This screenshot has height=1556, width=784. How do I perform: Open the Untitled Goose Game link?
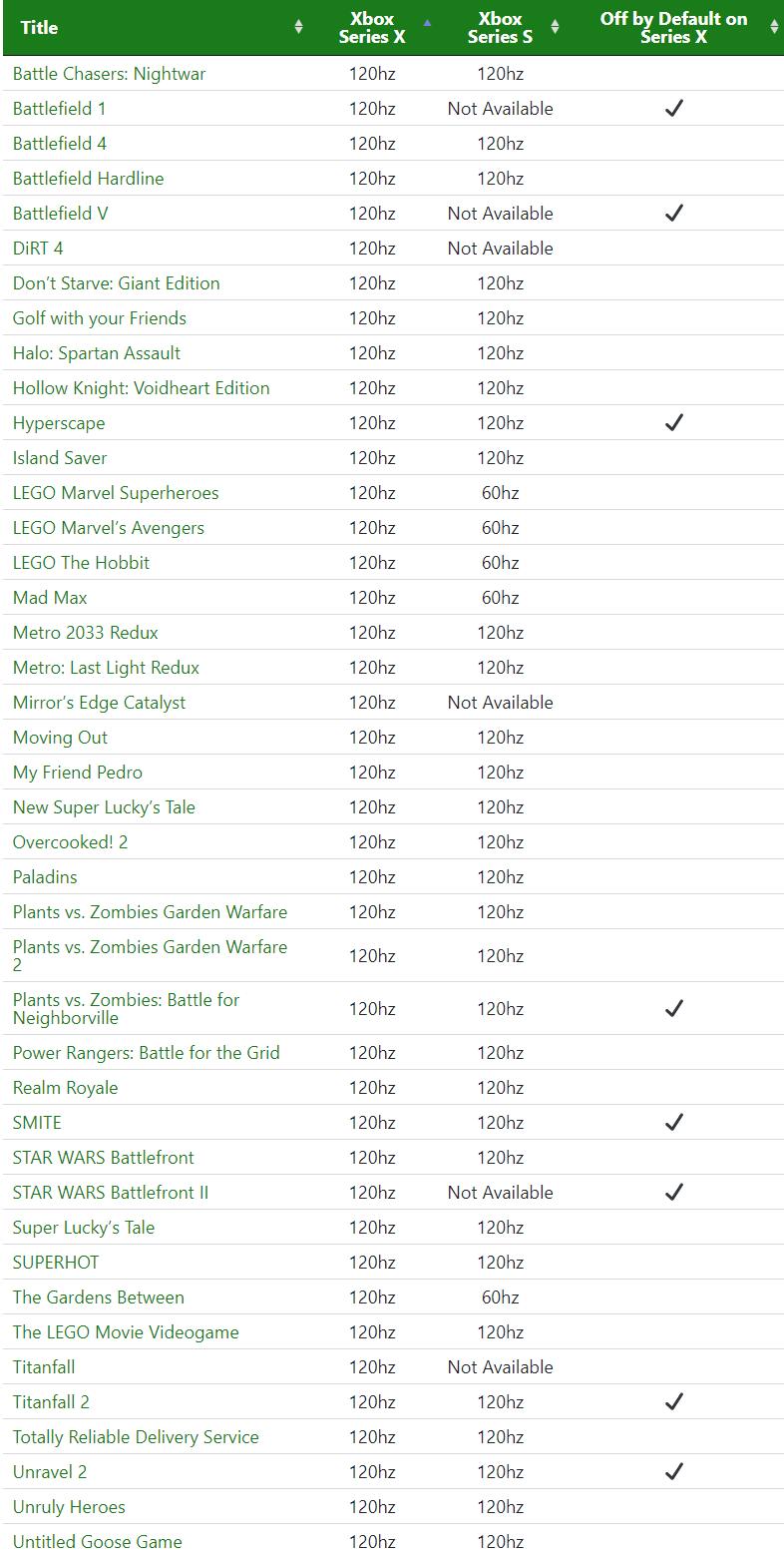pyautogui.click(x=97, y=1541)
